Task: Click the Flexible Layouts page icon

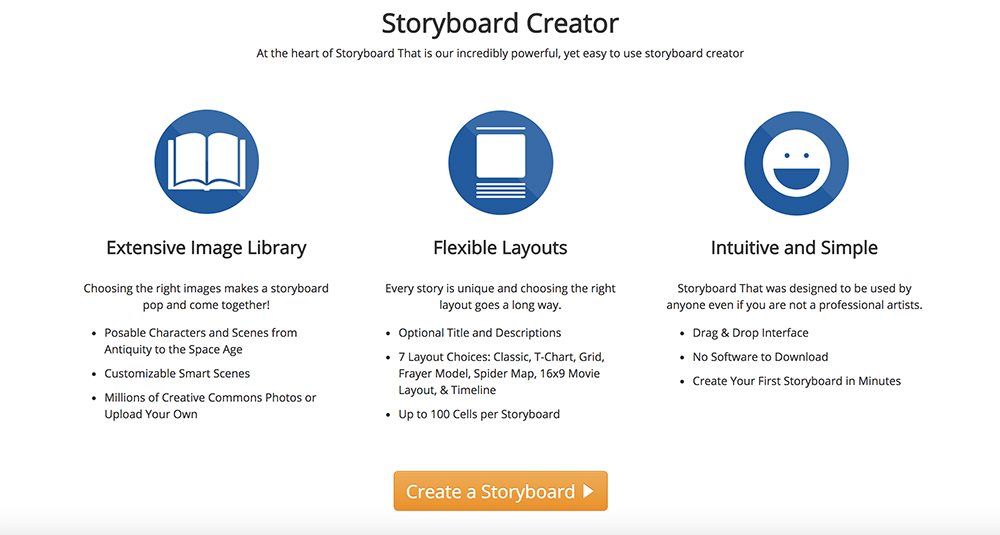Action: click(x=501, y=162)
